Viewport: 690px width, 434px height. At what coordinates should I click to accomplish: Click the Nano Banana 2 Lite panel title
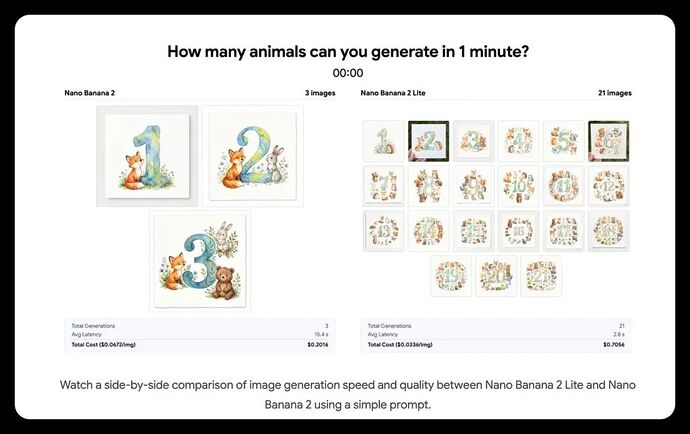tap(393, 93)
